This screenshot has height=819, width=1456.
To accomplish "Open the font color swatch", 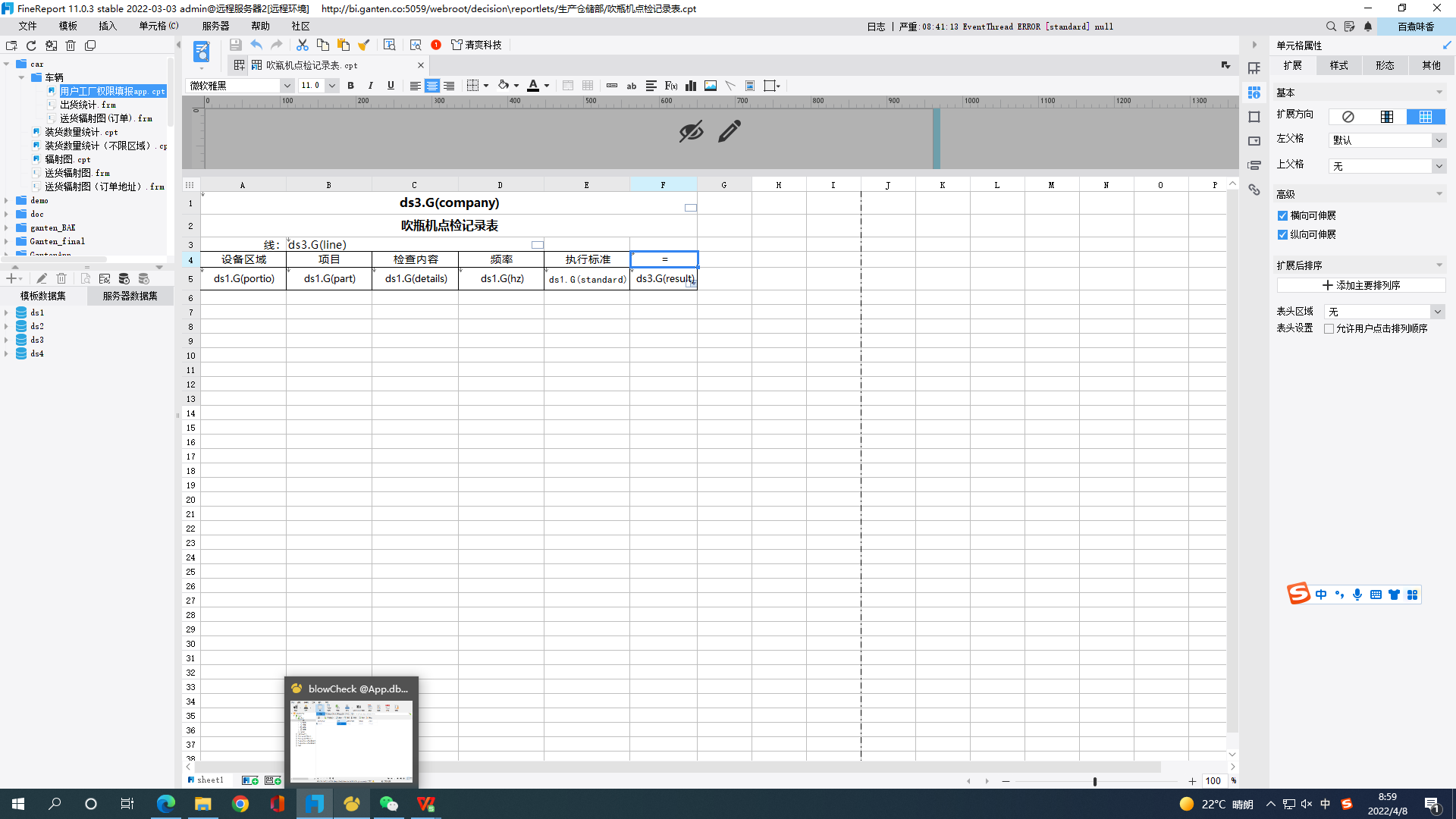I will pyautogui.click(x=534, y=86).
